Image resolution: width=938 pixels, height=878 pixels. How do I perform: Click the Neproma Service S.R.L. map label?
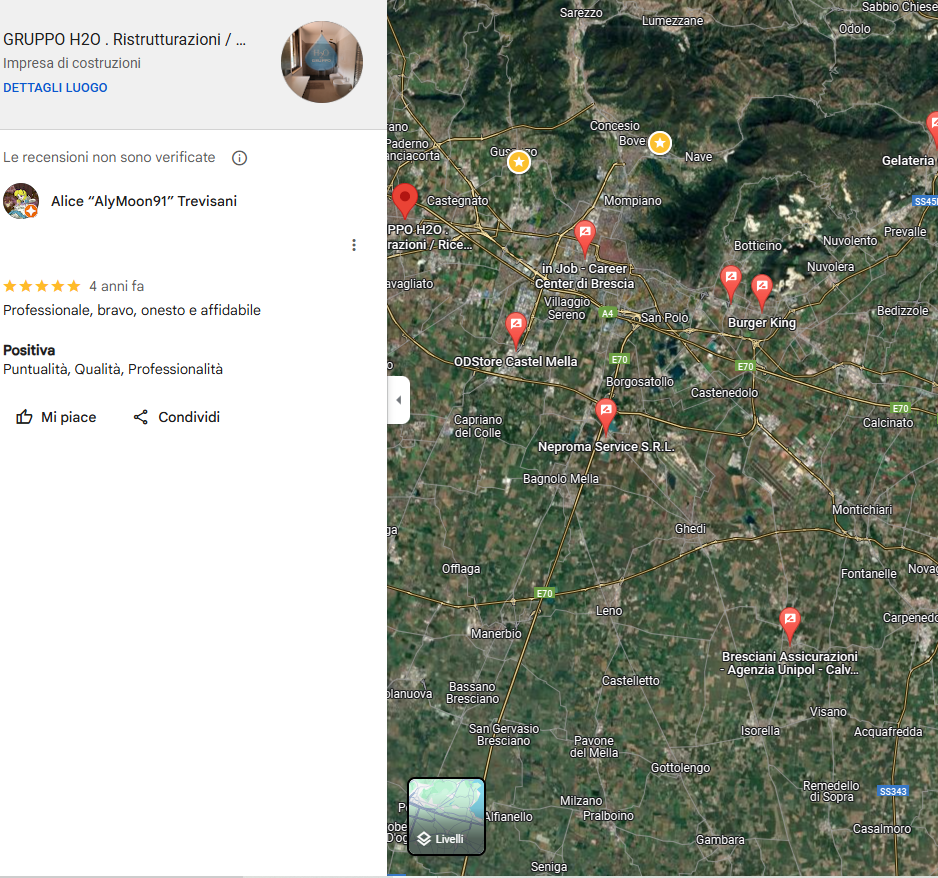[606, 447]
